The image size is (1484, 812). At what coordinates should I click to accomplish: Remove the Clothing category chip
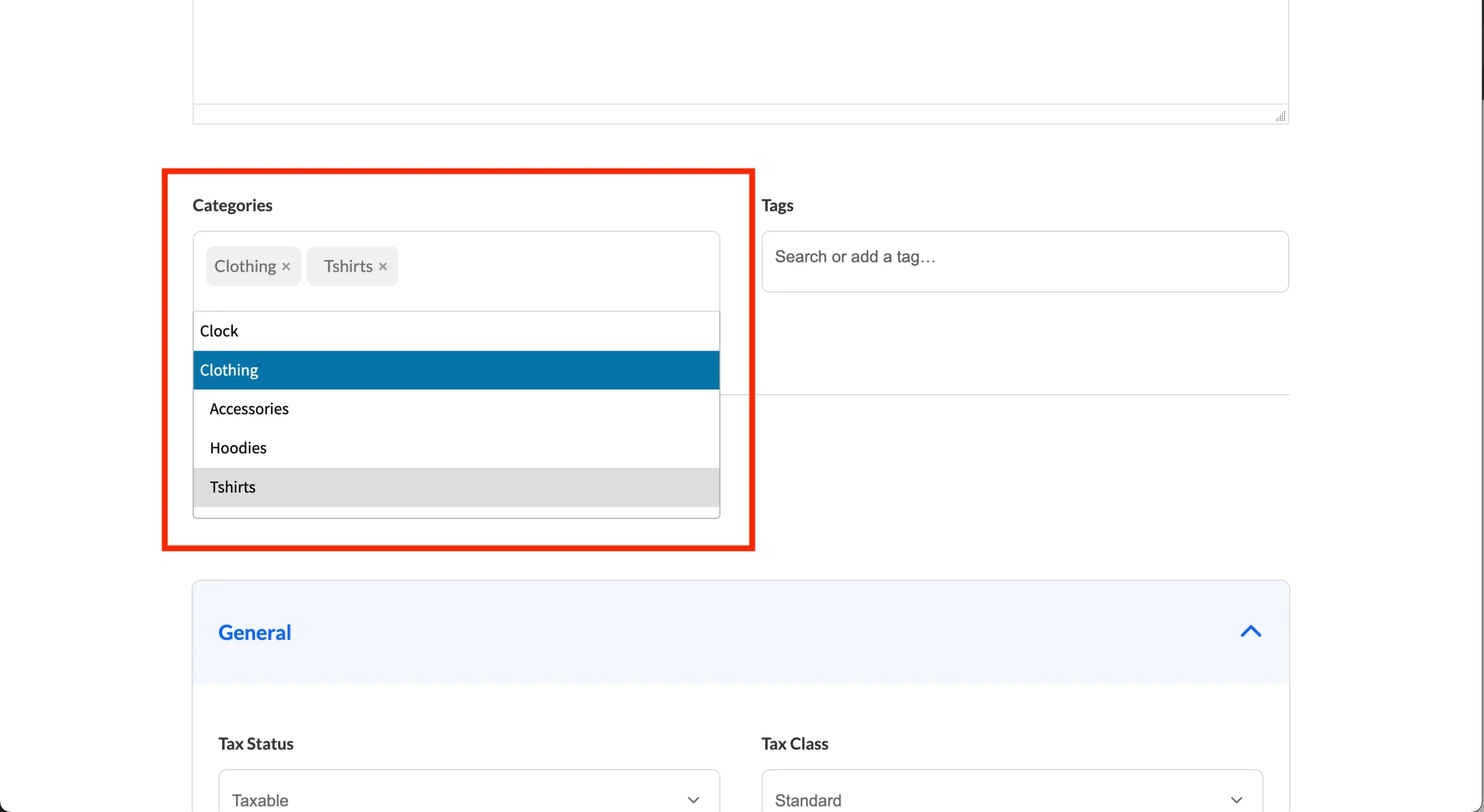click(286, 267)
